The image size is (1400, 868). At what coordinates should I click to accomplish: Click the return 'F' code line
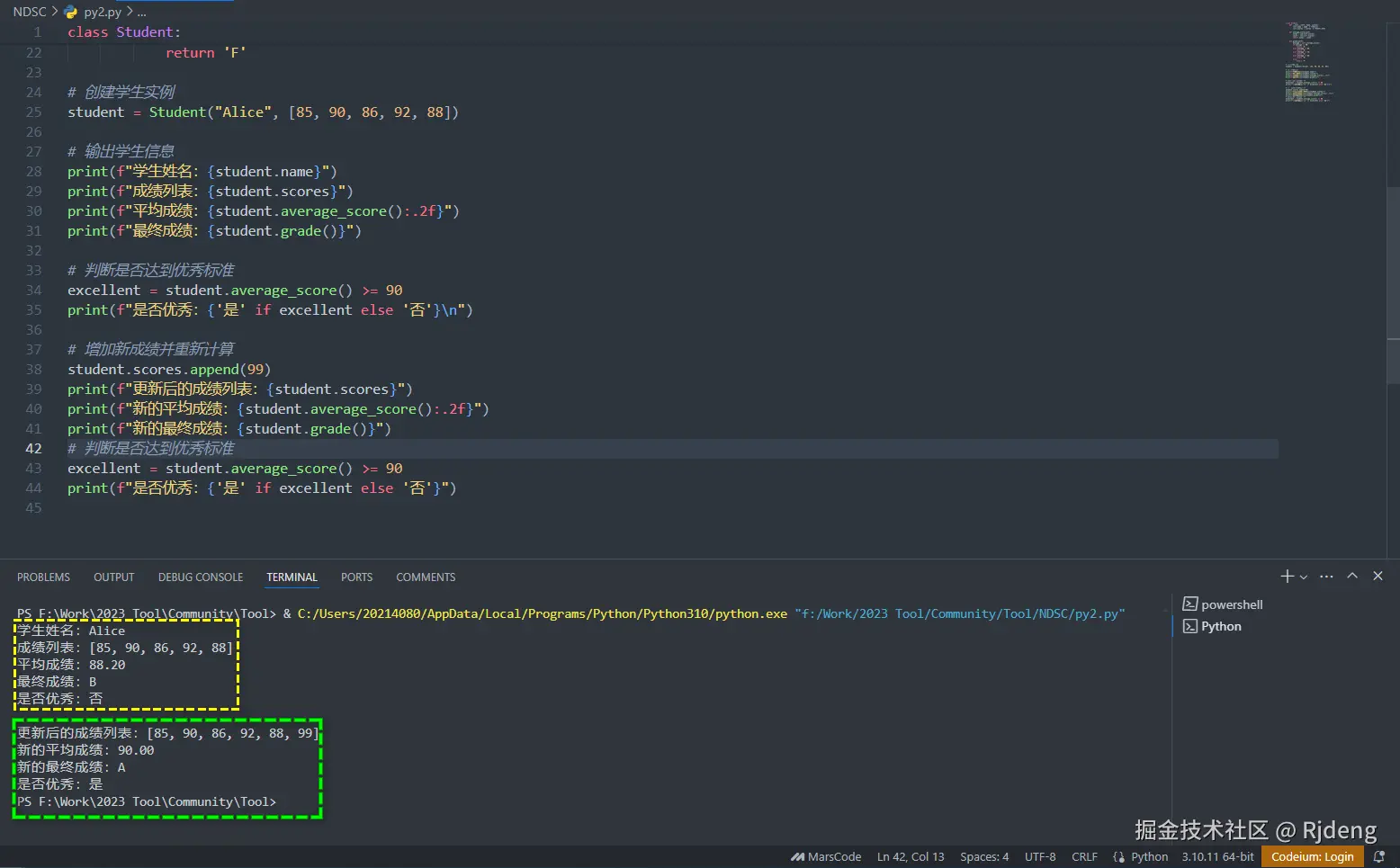click(205, 53)
